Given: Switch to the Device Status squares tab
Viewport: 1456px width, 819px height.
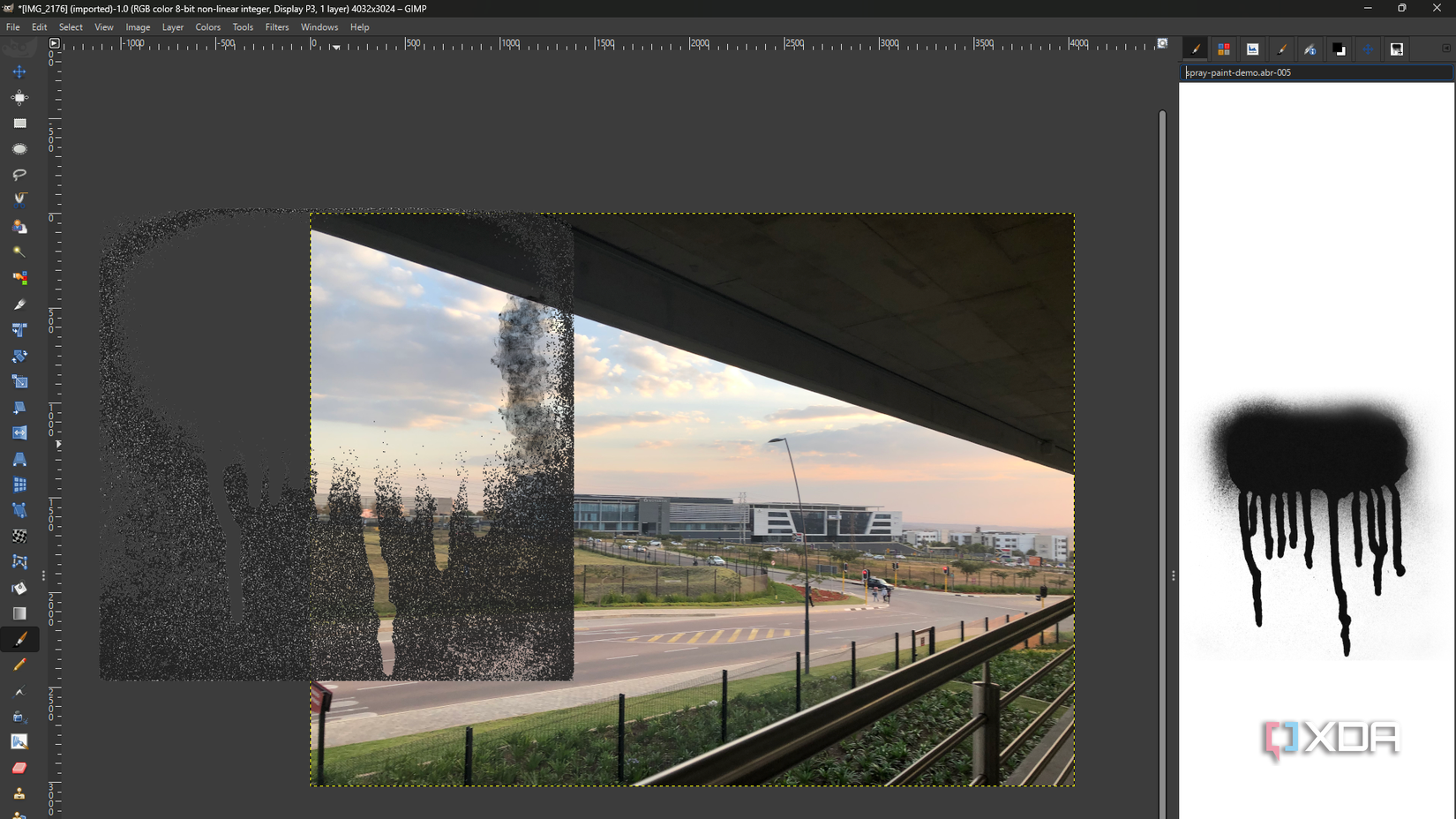Looking at the screenshot, I should coord(1224,49).
